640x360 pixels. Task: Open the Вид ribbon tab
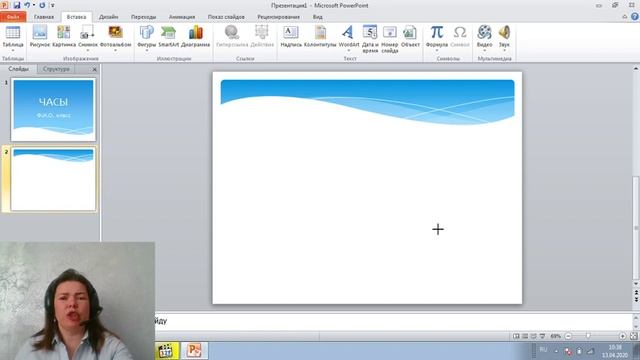(318, 17)
